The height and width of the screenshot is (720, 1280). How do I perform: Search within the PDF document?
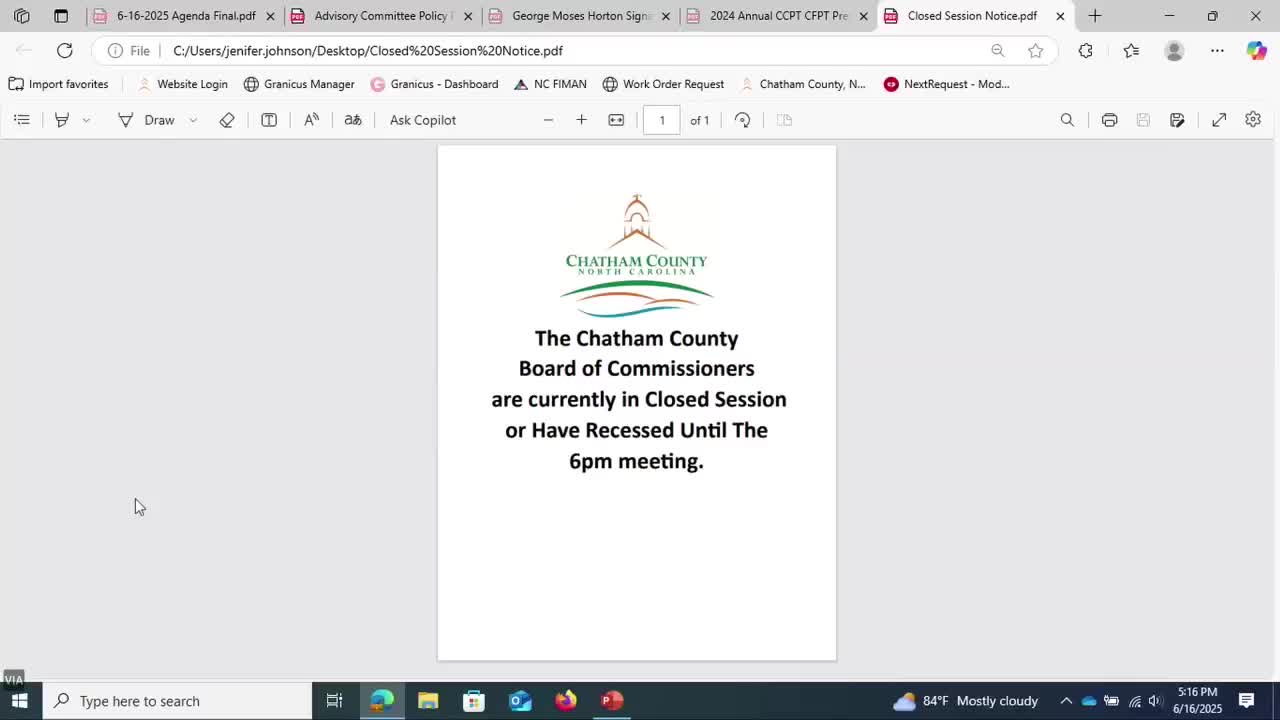coord(1067,120)
